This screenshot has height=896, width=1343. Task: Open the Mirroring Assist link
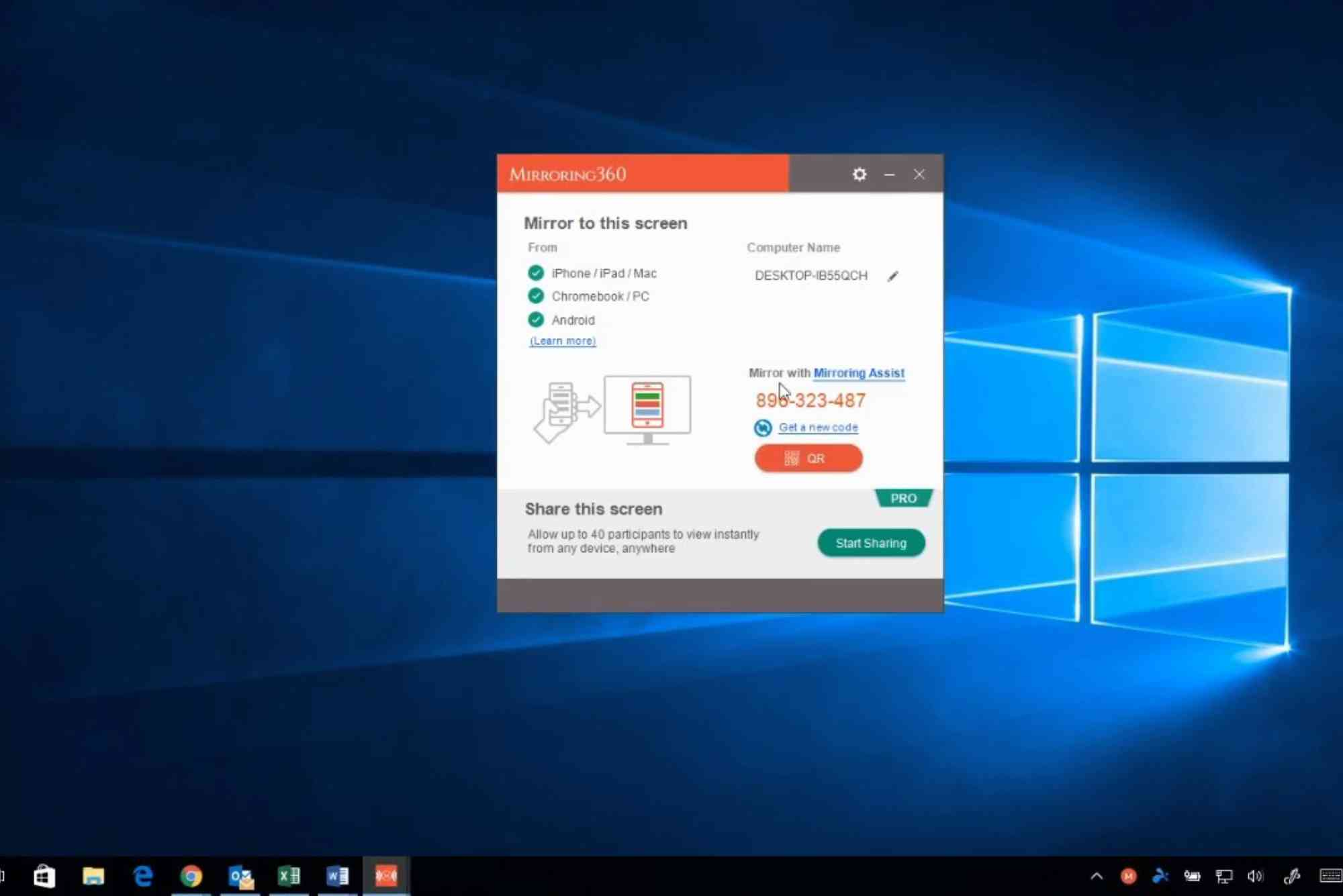(x=859, y=372)
